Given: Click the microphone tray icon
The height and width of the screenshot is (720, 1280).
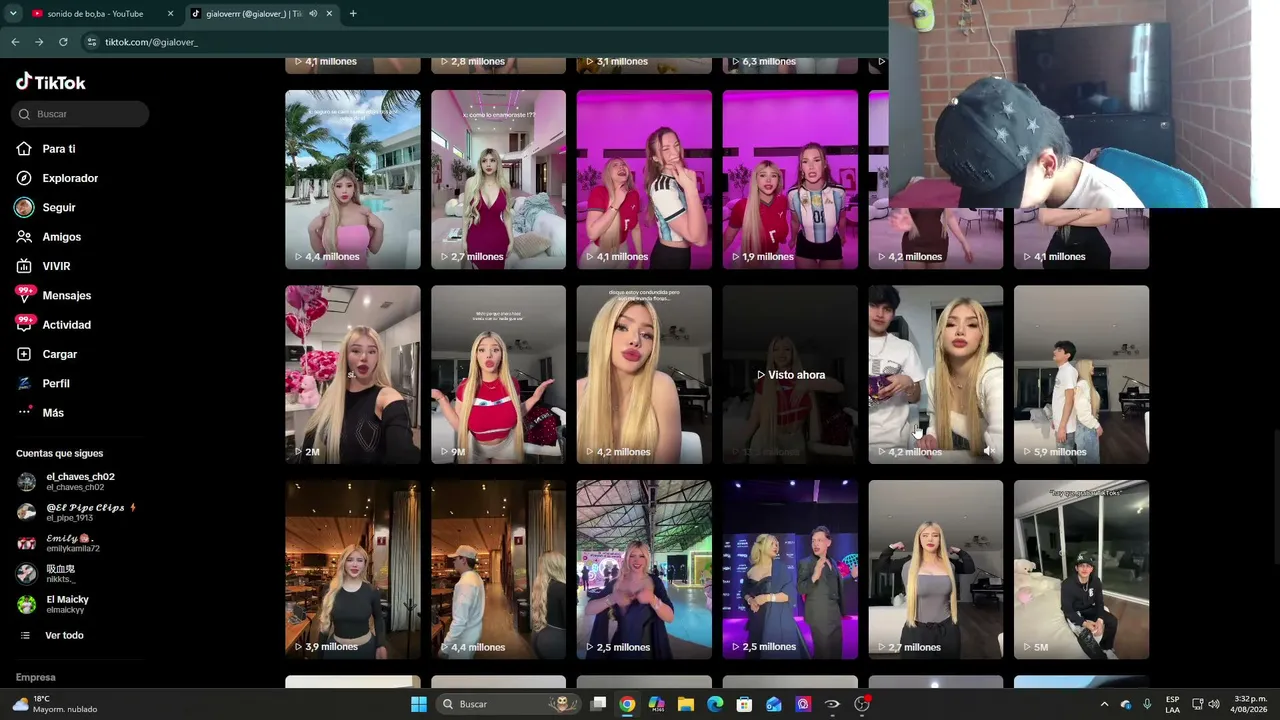Looking at the screenshot, I should pyautogui.click(x=1147, y=704).
